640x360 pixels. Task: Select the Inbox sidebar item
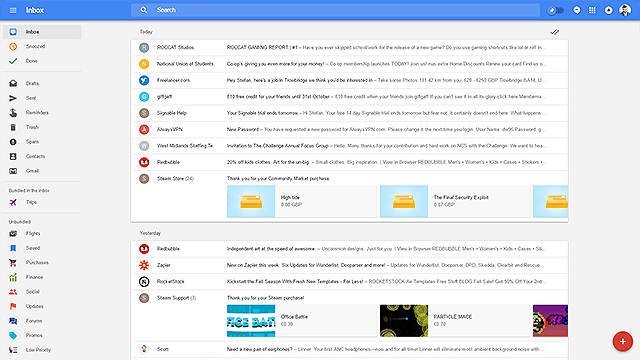[42, 32]
